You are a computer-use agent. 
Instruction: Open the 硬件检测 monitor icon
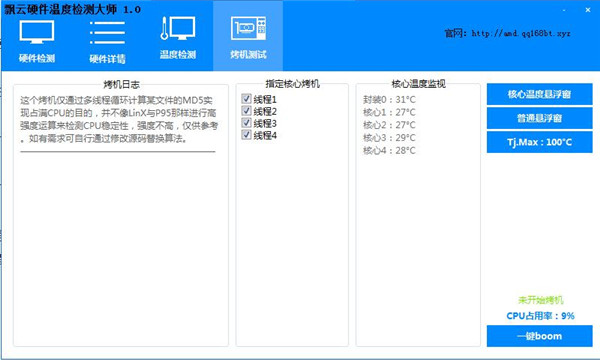pyautogui.click(x=37, y=32)
